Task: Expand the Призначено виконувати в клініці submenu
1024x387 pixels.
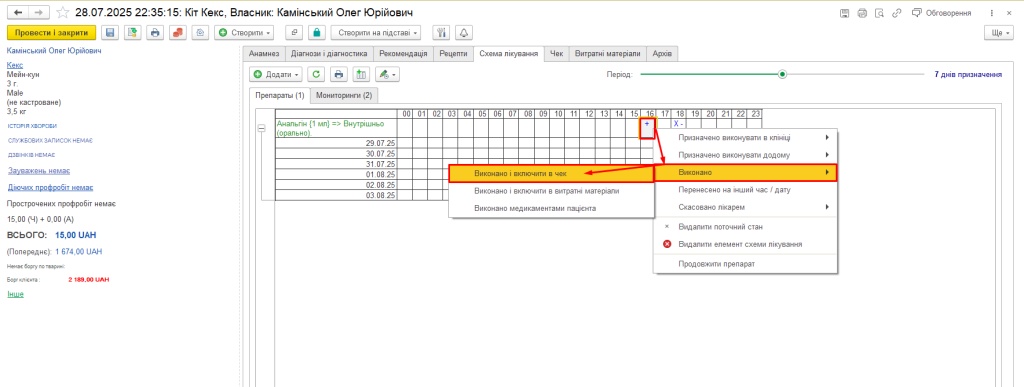Action: [745, 138]
